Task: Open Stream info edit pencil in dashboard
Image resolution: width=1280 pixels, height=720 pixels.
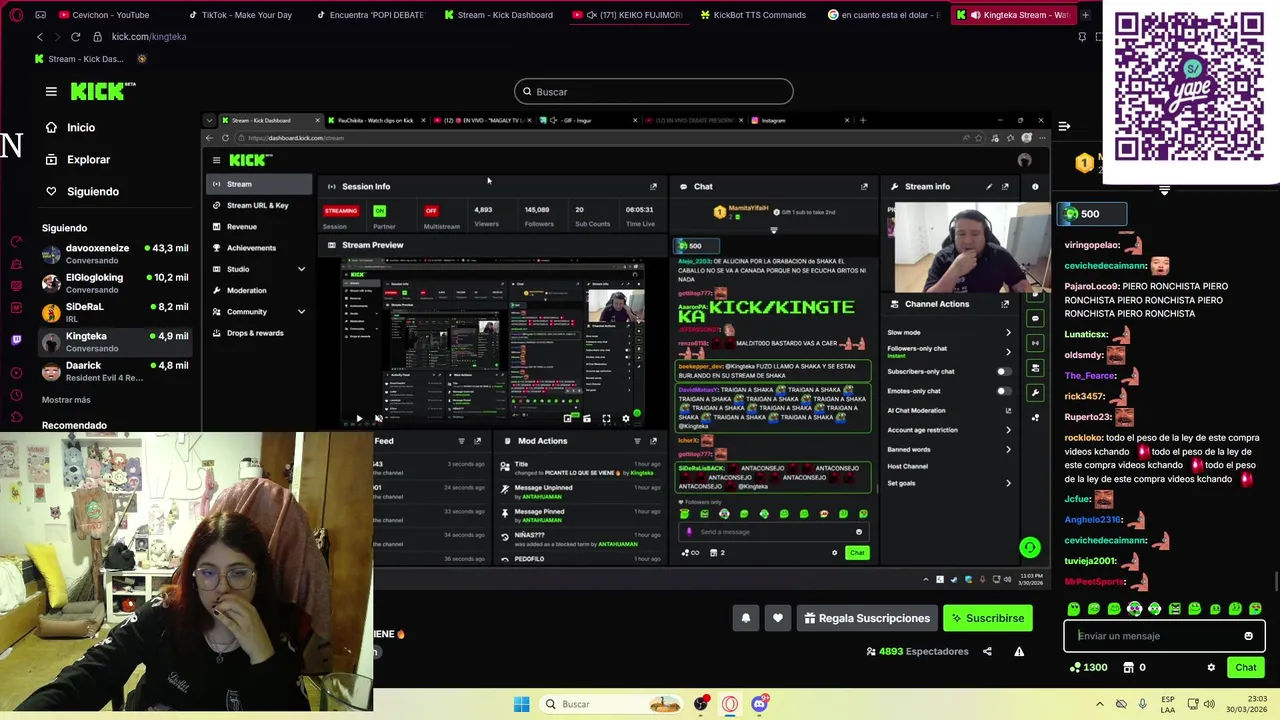Action: click(989, 186)
